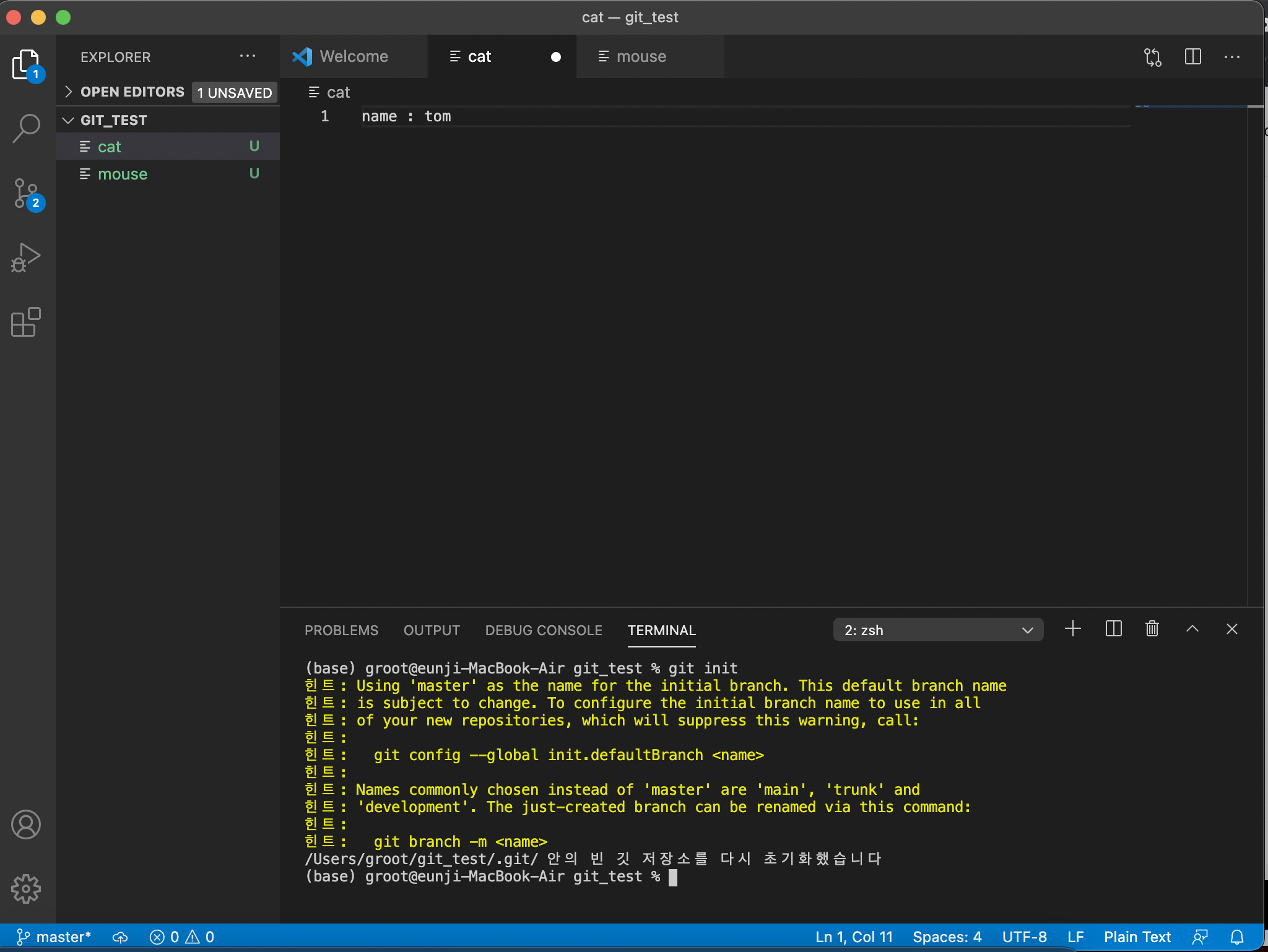The width and height of the screenshot is (1268, 952).
Task: Open the Extensions view
Action: 27,322
